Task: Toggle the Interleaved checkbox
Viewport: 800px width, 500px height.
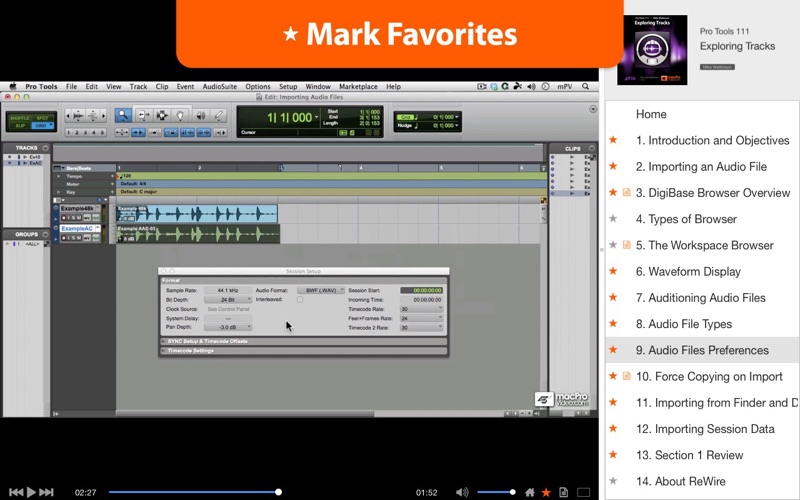Action: coord(300,299)
